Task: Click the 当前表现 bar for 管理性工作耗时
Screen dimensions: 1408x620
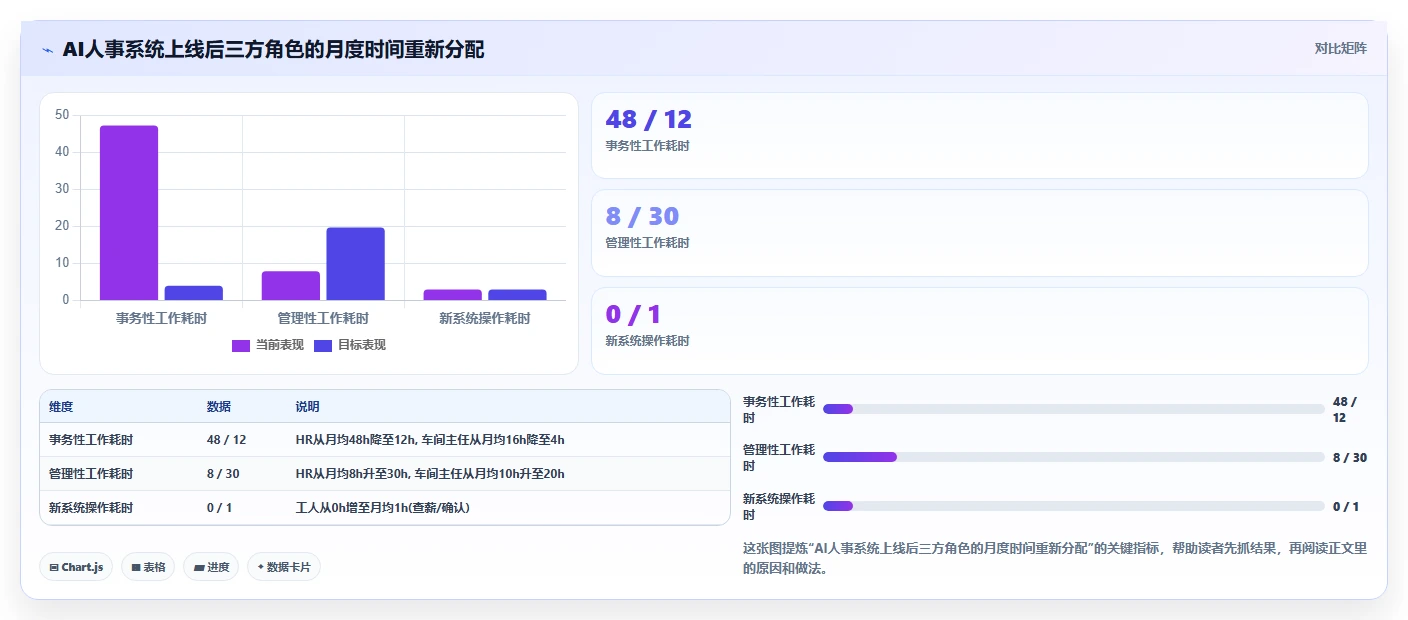Action: tap(291, 286)
